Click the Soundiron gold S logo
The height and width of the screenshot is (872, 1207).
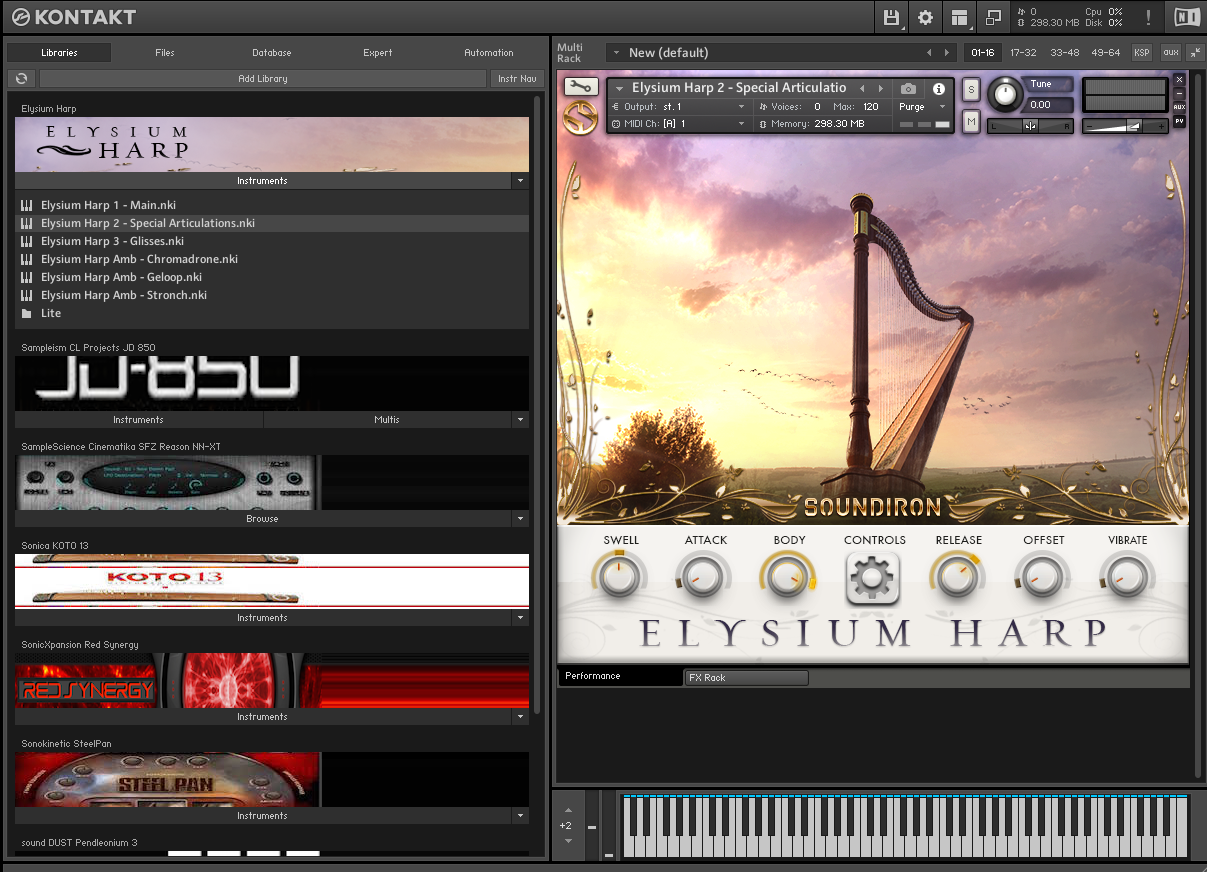click(581, 115)
